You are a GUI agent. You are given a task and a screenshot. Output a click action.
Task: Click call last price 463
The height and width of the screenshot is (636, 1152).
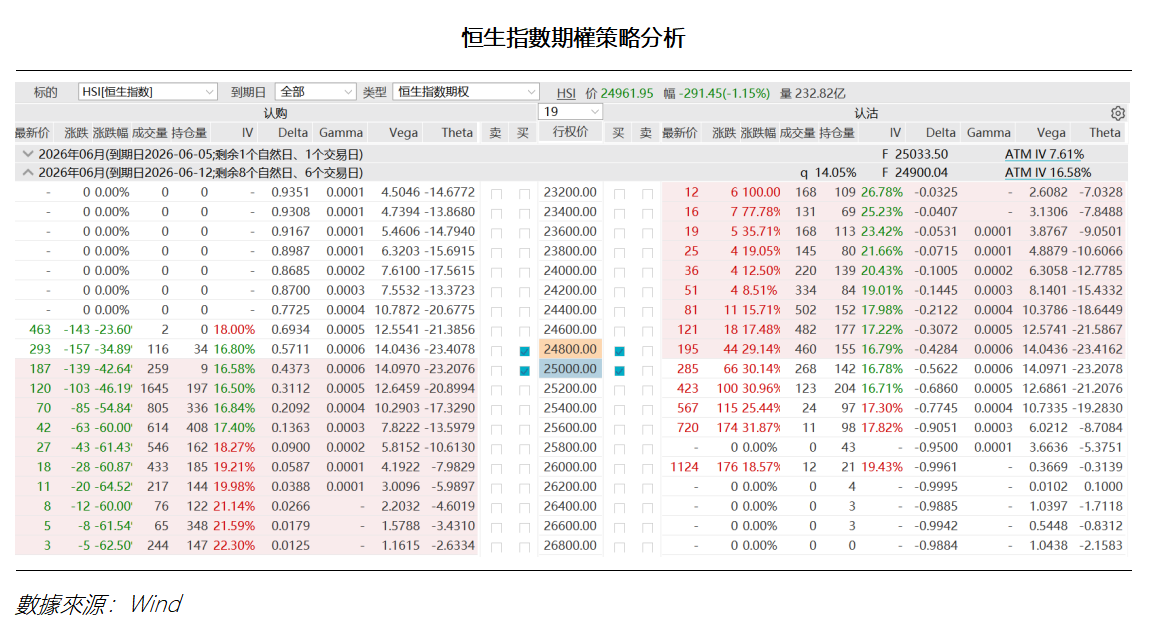click(x=40, y=330)
